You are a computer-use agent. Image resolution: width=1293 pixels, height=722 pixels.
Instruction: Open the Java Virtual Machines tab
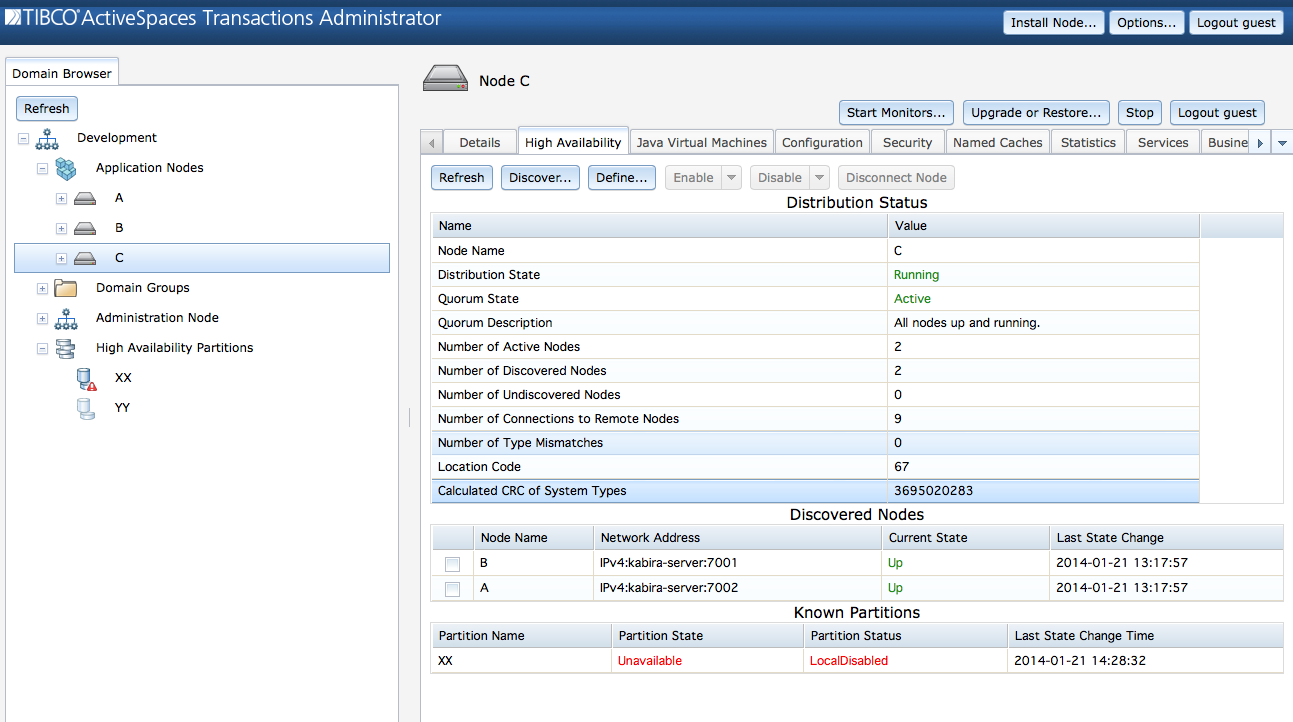[701, 141]
